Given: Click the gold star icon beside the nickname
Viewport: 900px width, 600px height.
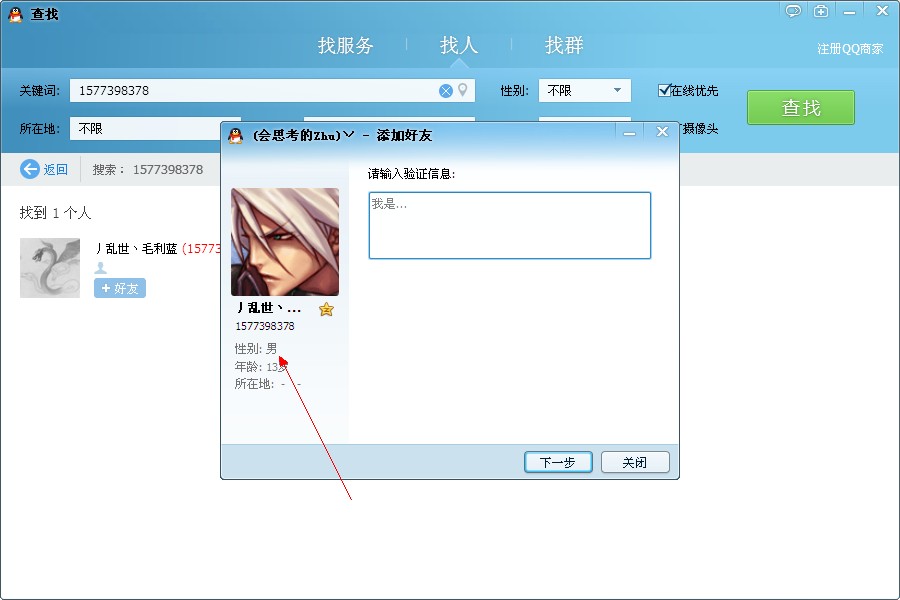Looking at the screenshot, I should [326, 310].
